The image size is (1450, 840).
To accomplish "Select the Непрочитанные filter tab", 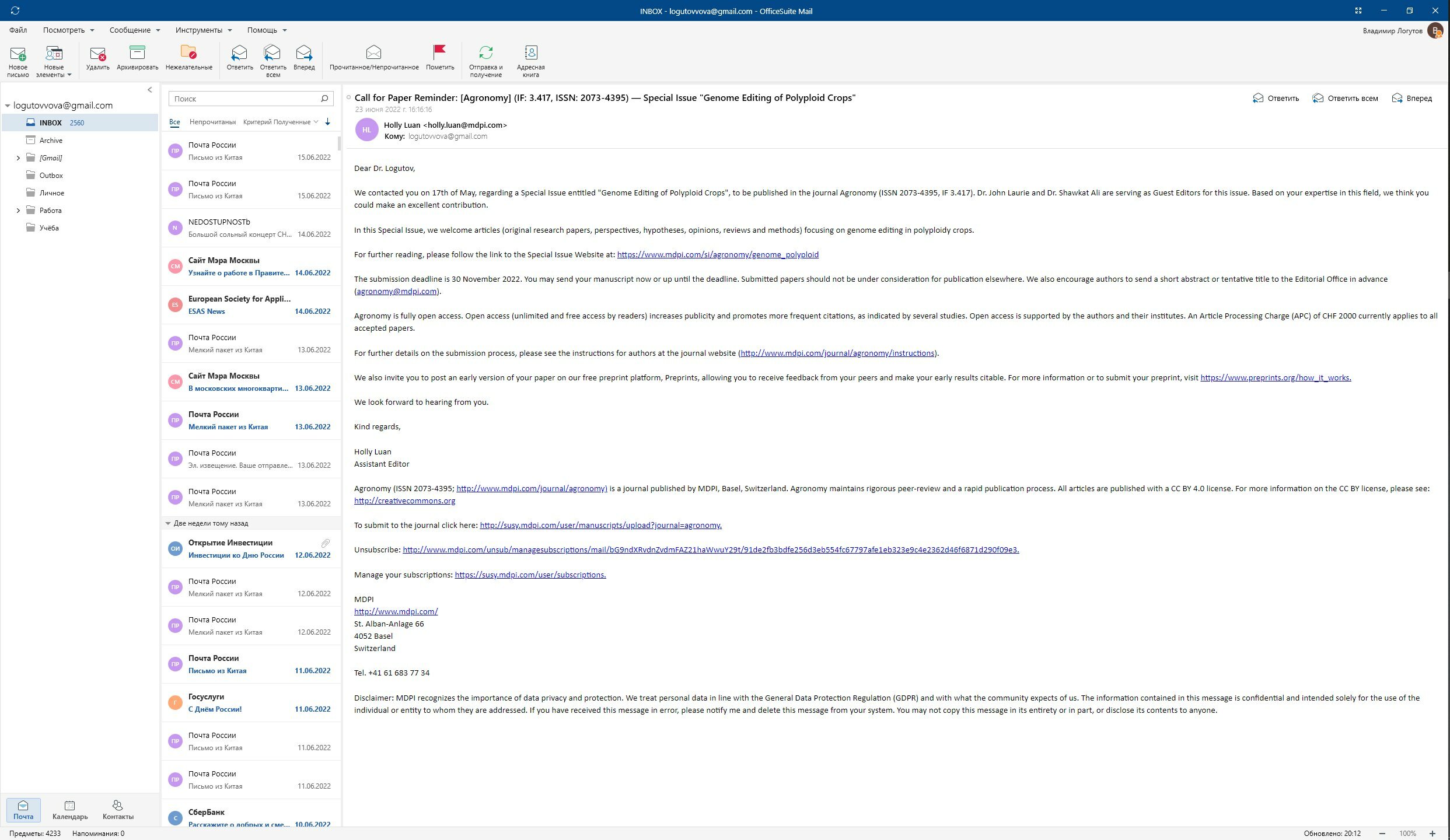I will pyautogui.click(x=212, y=122).
